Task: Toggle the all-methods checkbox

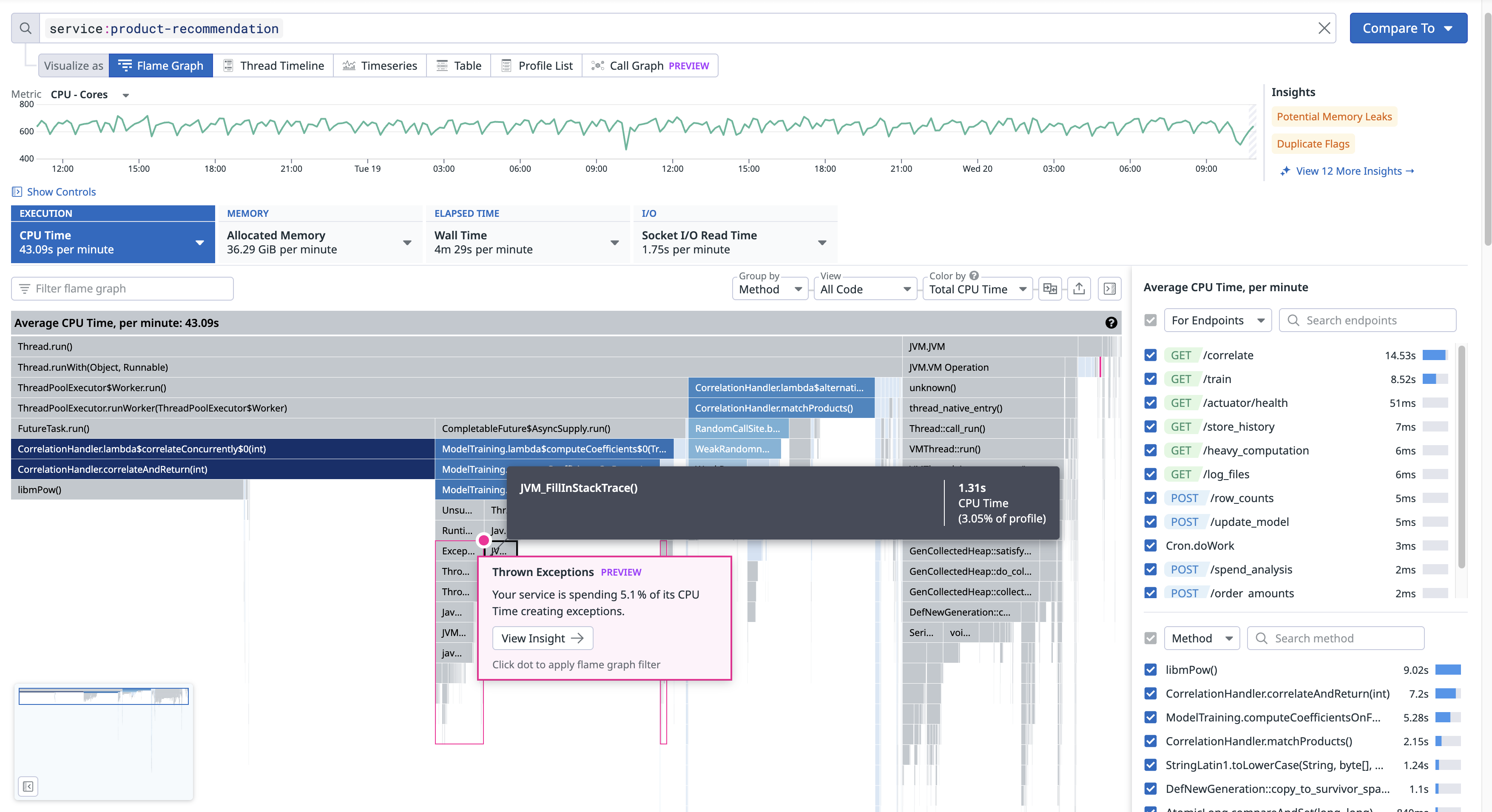Action: (1150, 638)
